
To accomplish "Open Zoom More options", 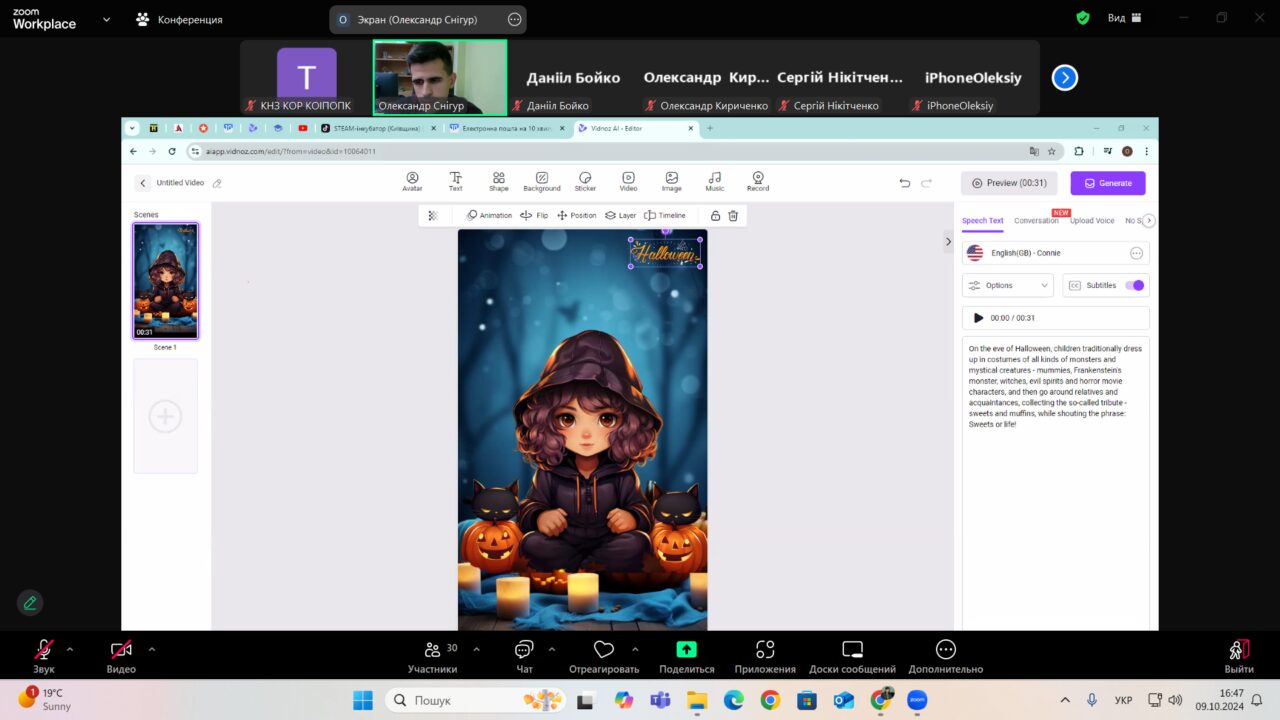I will [946, 655].
